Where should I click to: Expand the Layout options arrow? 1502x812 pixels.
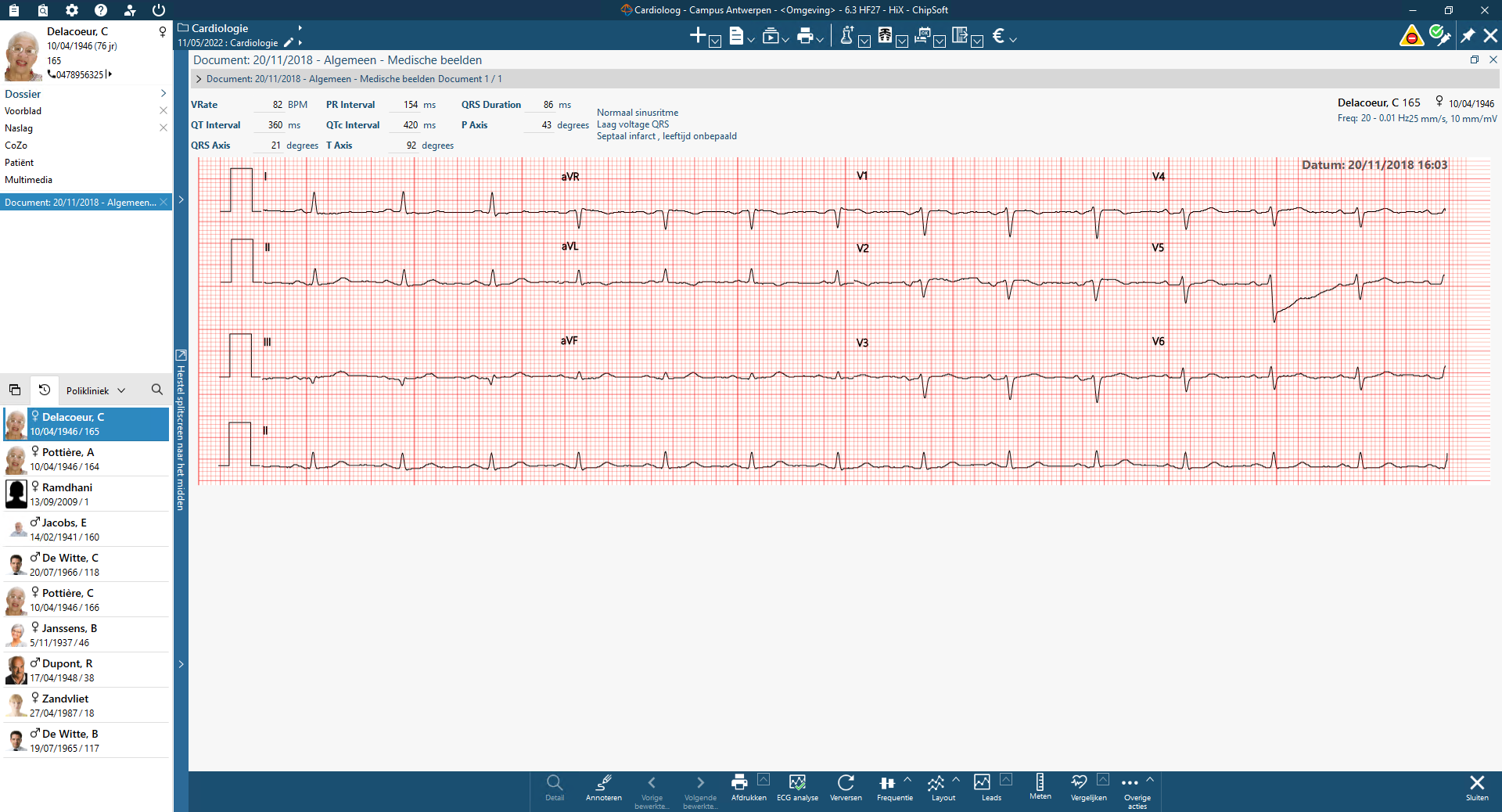pos(956,780)
